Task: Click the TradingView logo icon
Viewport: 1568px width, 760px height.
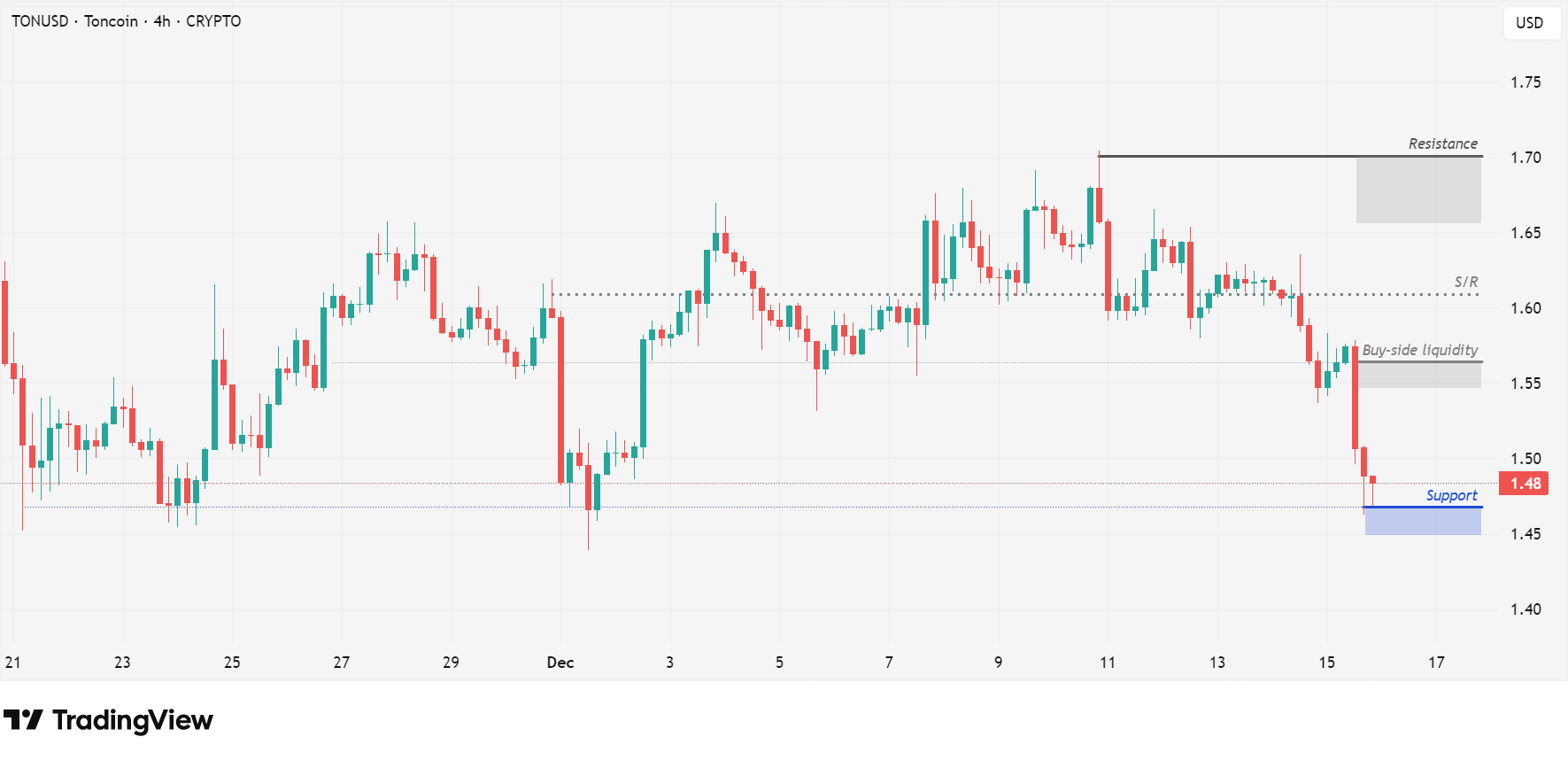Action: [23, 720]
